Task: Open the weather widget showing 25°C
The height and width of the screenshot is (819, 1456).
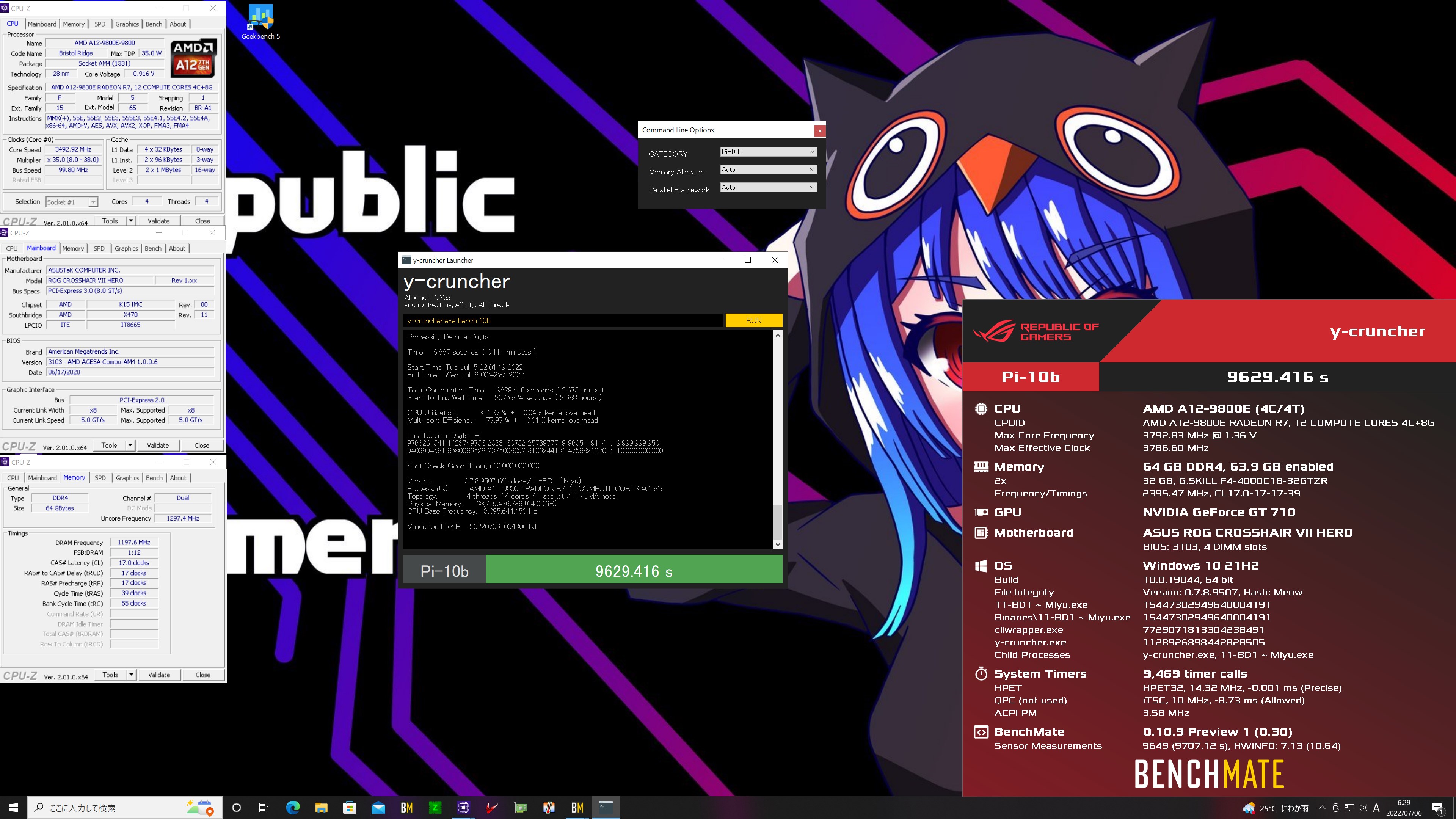Action: tap(1275, 808)
